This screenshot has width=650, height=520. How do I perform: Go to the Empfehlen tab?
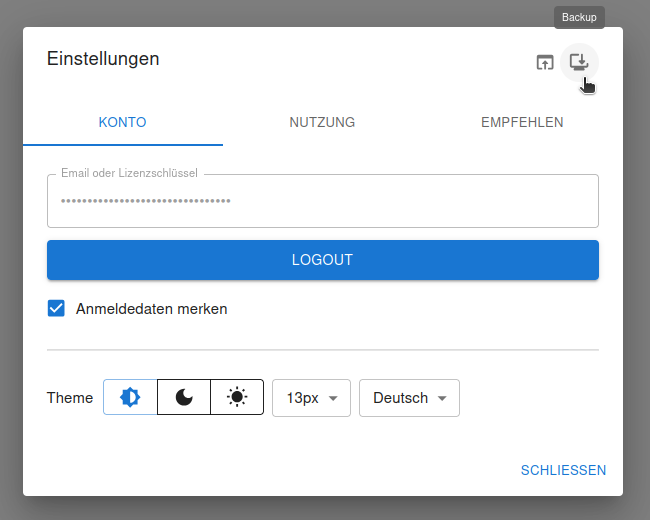pos(522,123)
